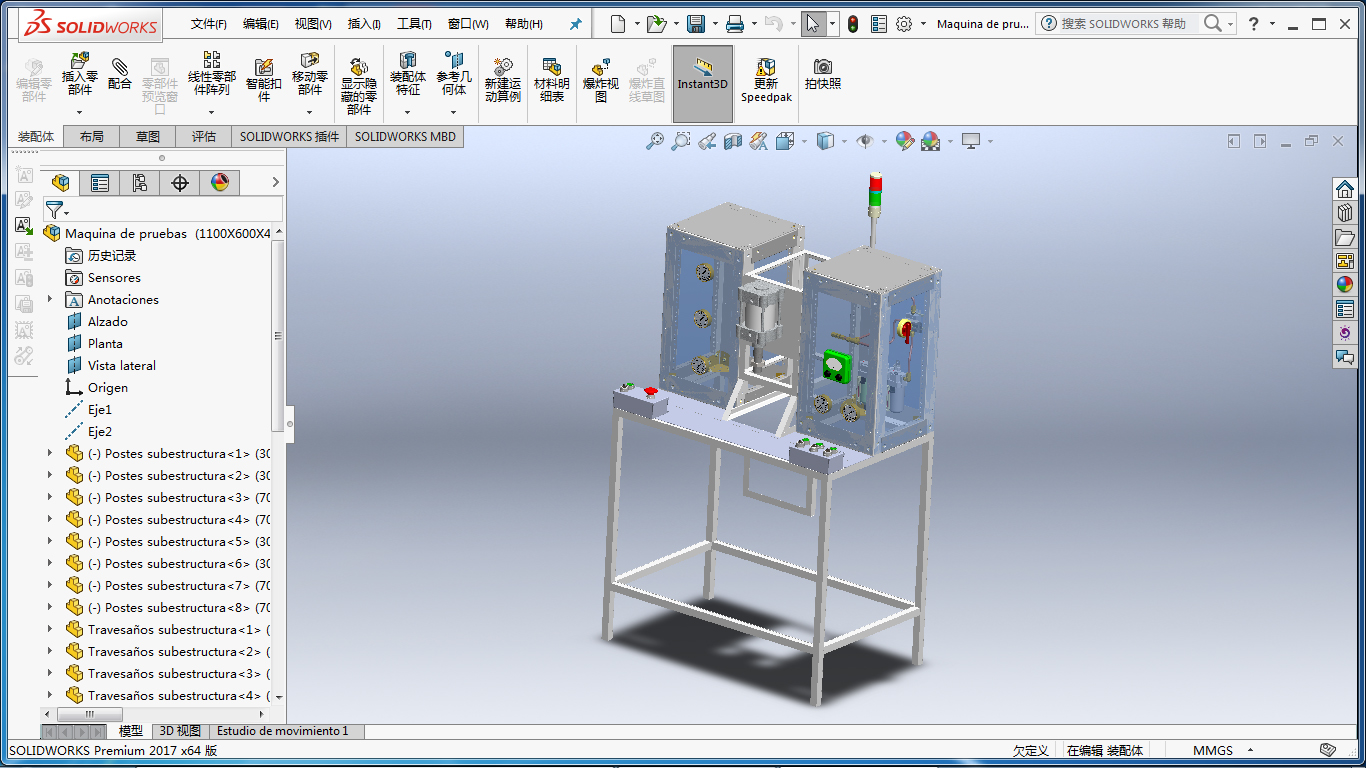Open SOLIDWORKS Resources home icon
The image size is (1366, 768).
click(x=1345, y=188)
